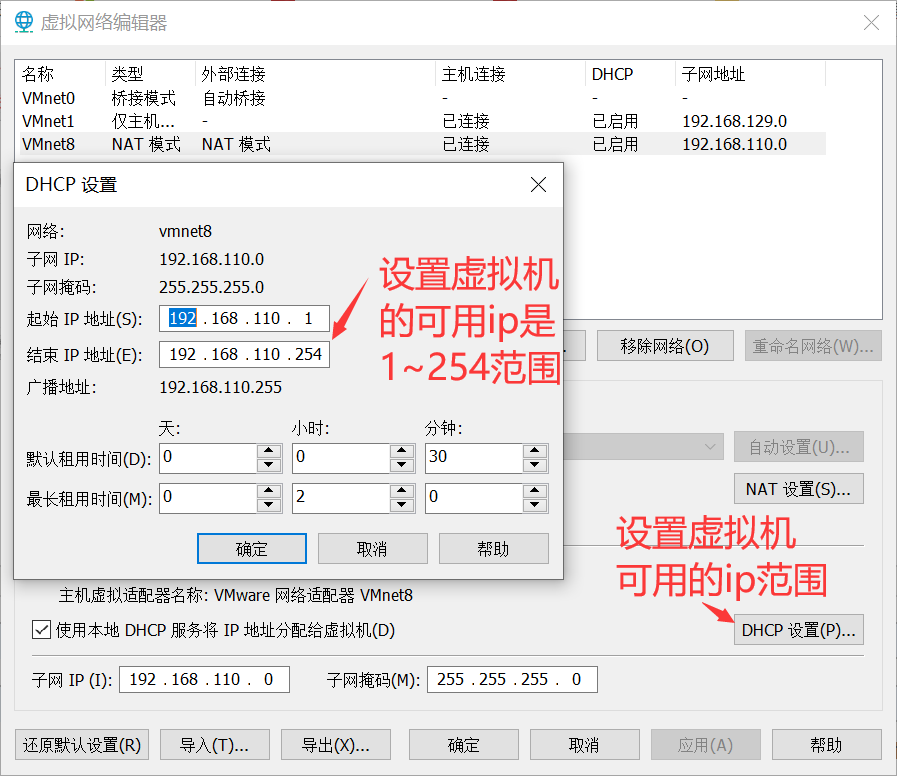Toggle 使用本地 DHCP 服务 checkbox
Image resolution: width=897 pixels, height=776 pixels.
pos(41,630)
